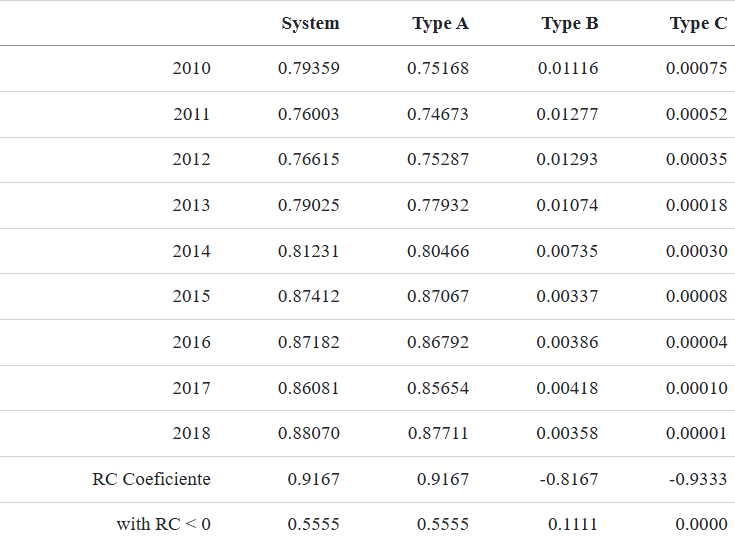Viewport: 735px width, 545px height.
Task: Select the System value 0.79359
Action: click(x=308, y=69)
